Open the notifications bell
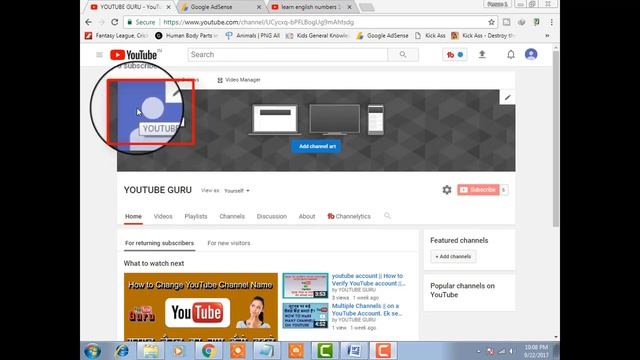 point(511,54)
